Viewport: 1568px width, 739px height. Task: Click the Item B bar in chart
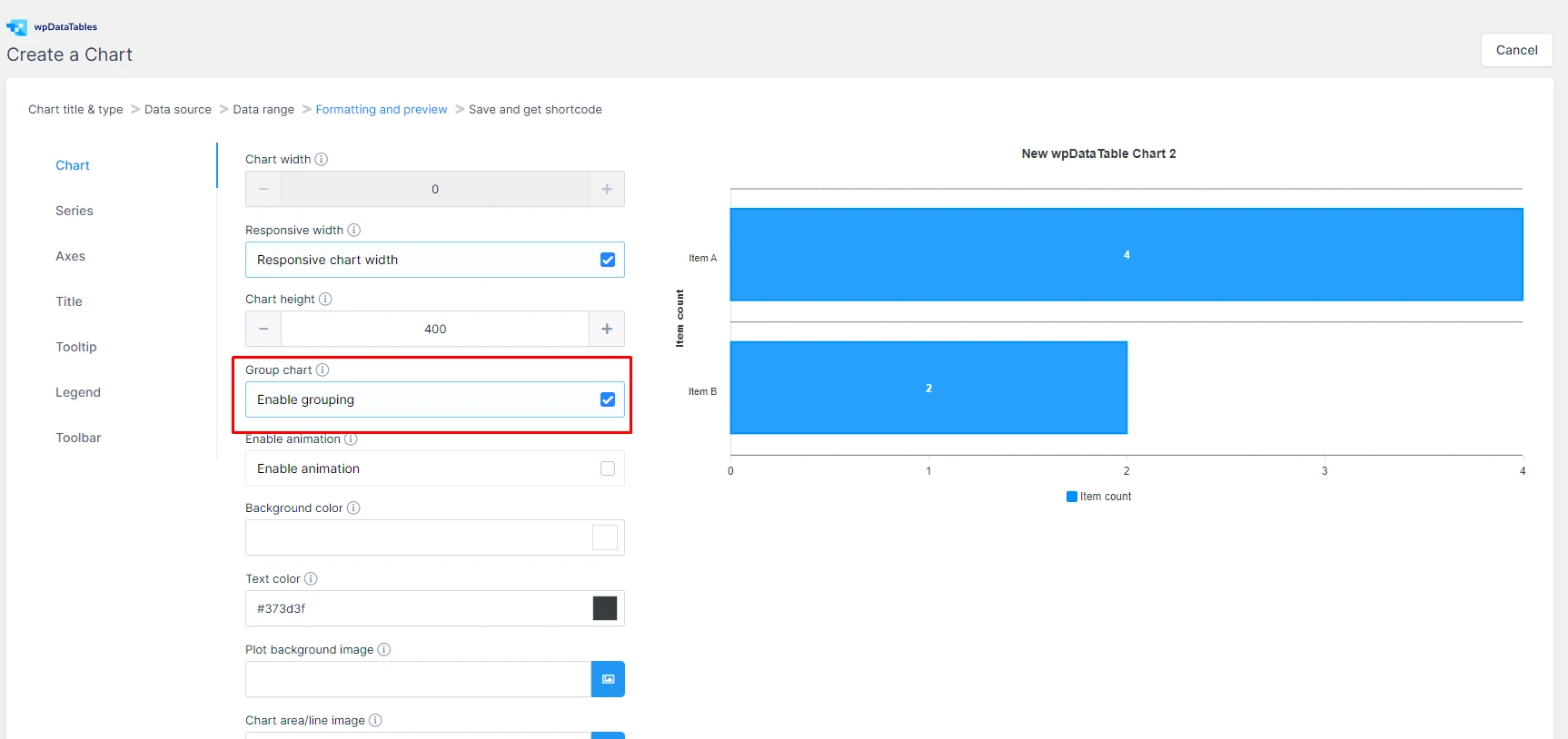(928, 388)
